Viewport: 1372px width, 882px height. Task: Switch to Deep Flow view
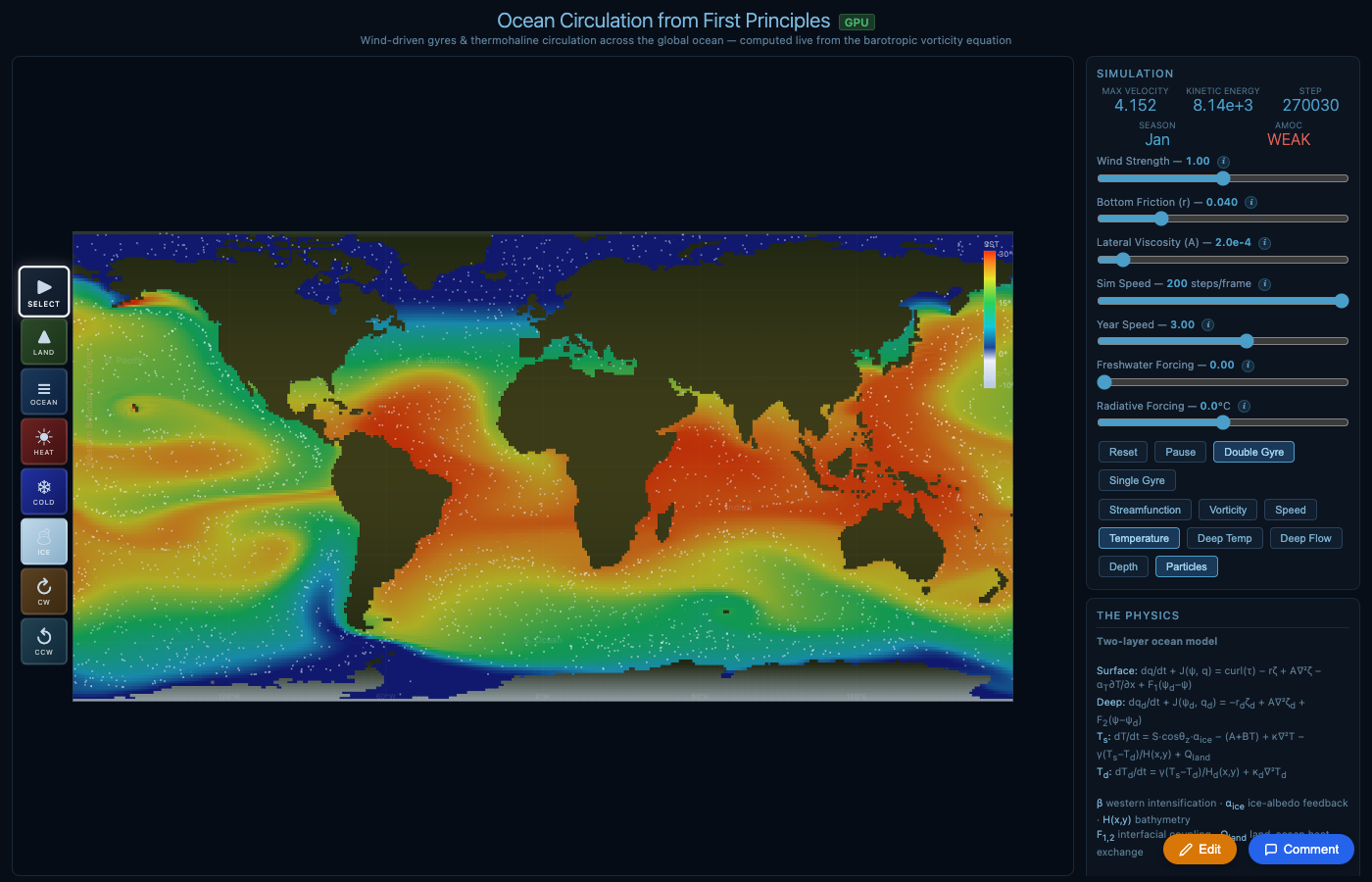(1305, 537)
